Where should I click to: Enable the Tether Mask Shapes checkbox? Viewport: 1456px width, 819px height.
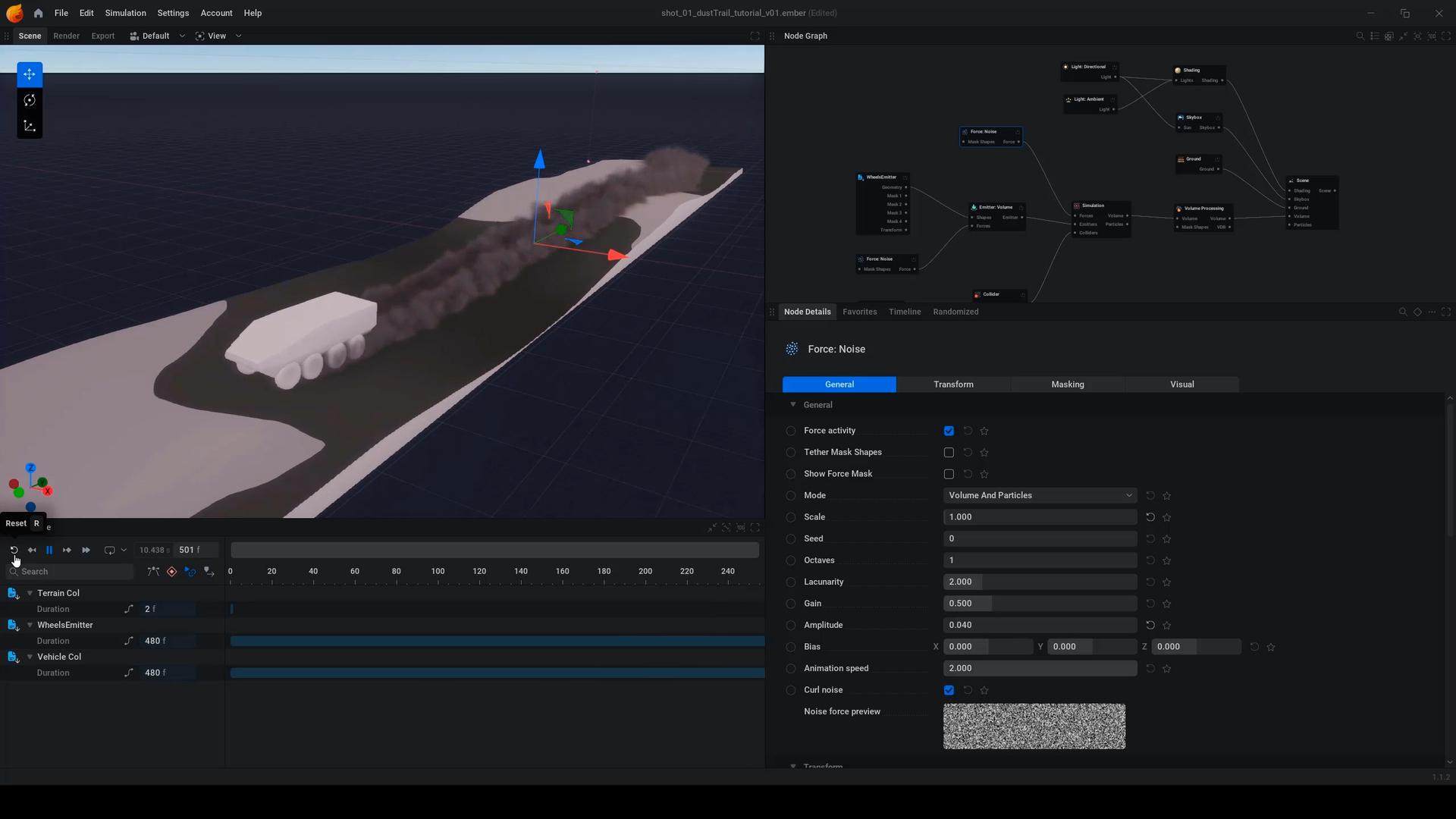tap(949, 453)
